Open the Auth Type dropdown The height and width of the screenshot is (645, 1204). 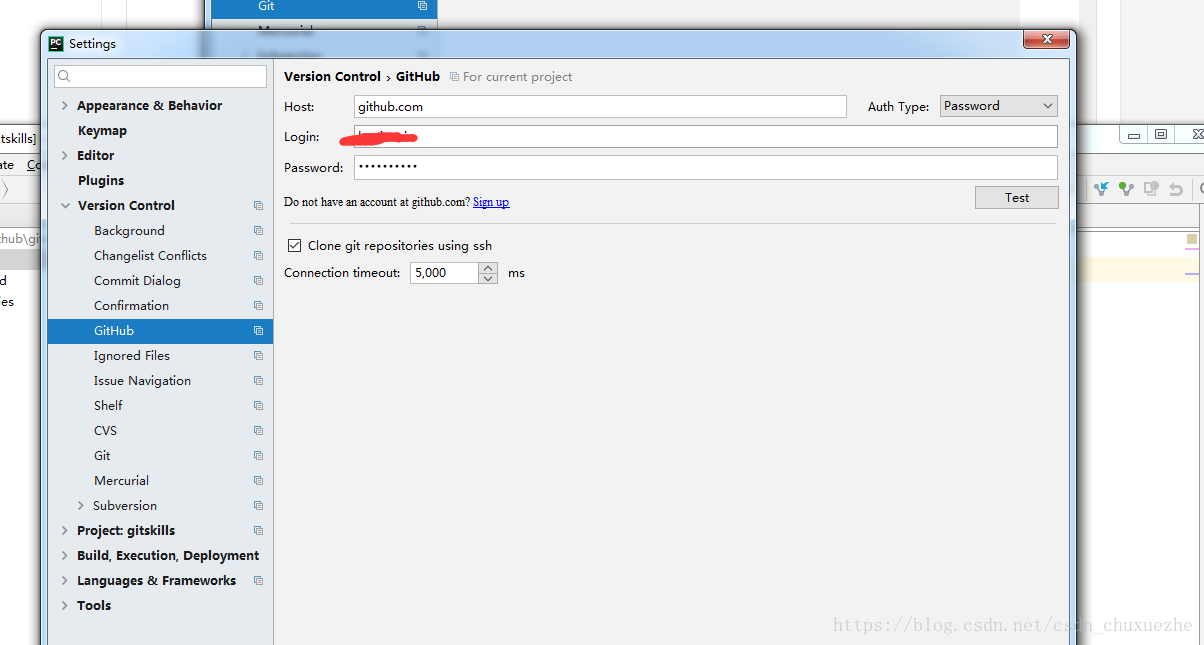click(x=999, y=106)
